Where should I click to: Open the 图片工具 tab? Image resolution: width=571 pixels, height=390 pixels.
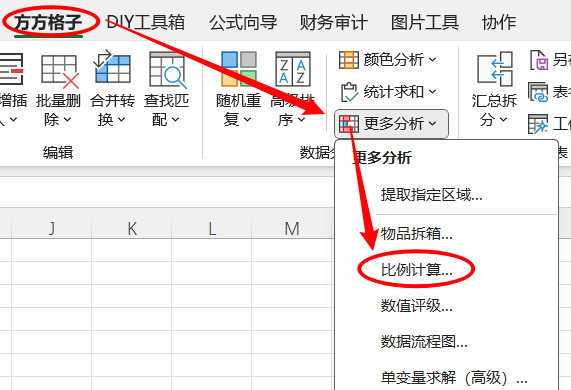pyautogui.click(x=425, y=22)
